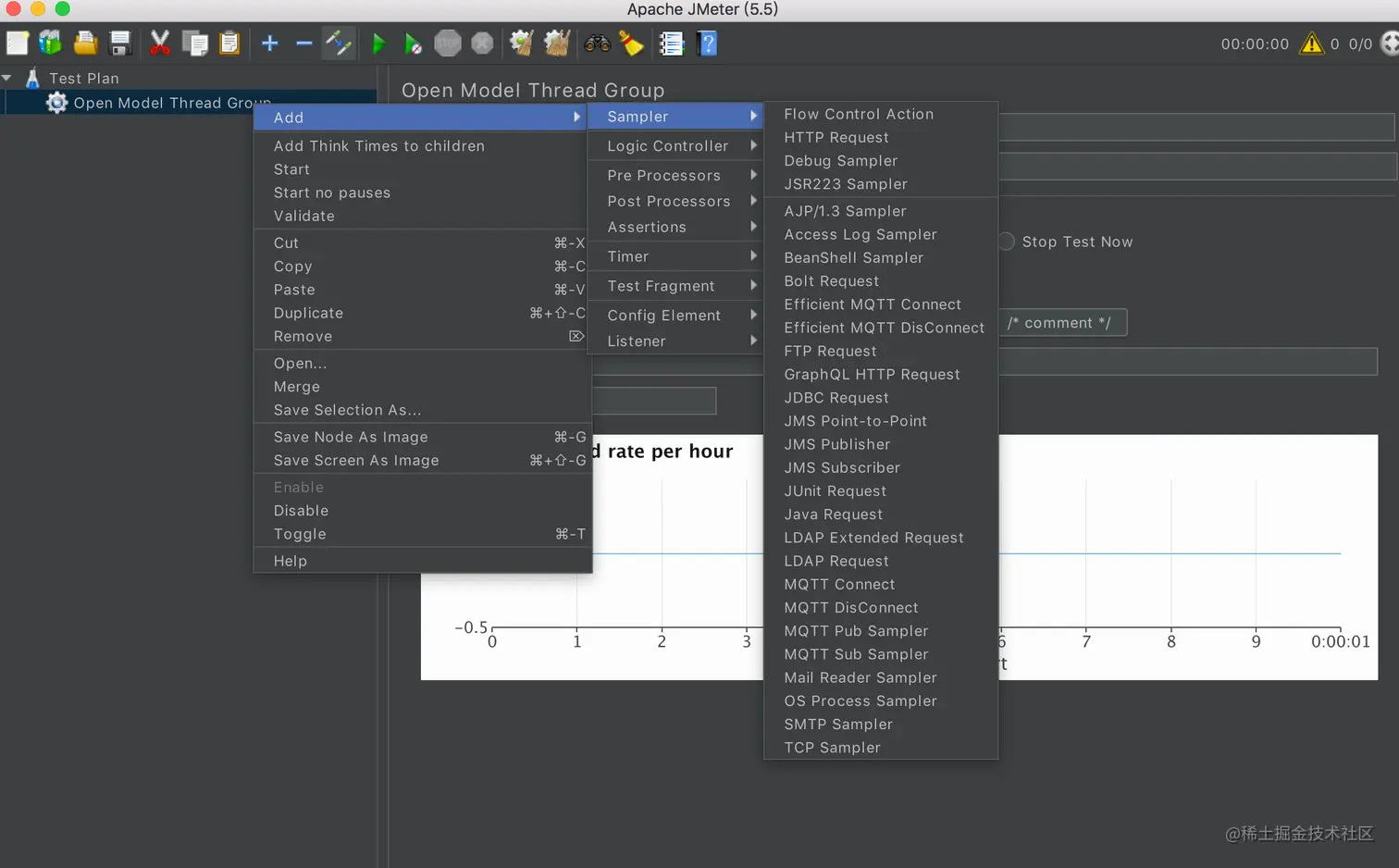Click the Stop toolbar icon
Viewport: 1399px width, 868px height.
click(448, 43)
